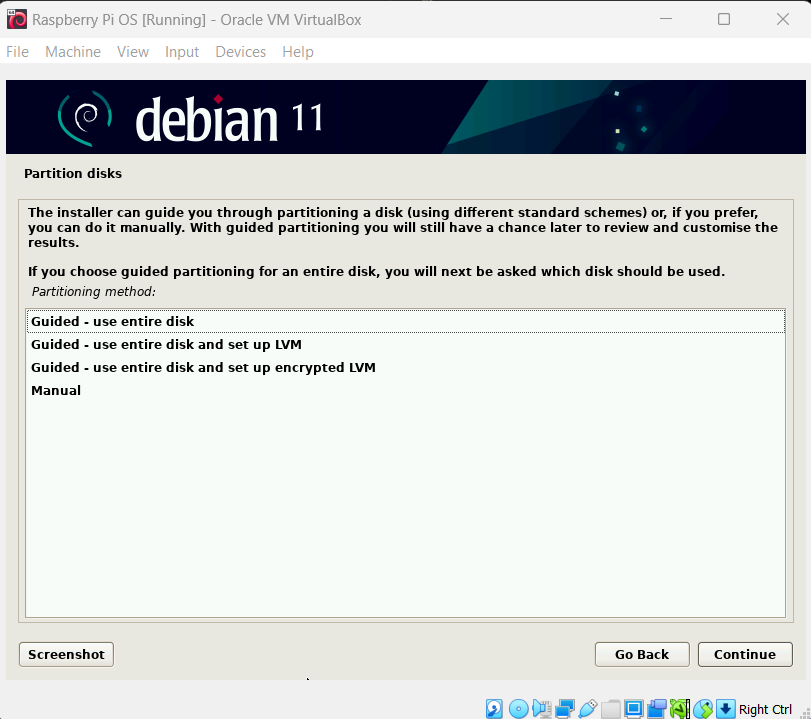Select "Guided - use entire disk" option
The width and height of the screenshot is (811, 719).
coord(112,322)
